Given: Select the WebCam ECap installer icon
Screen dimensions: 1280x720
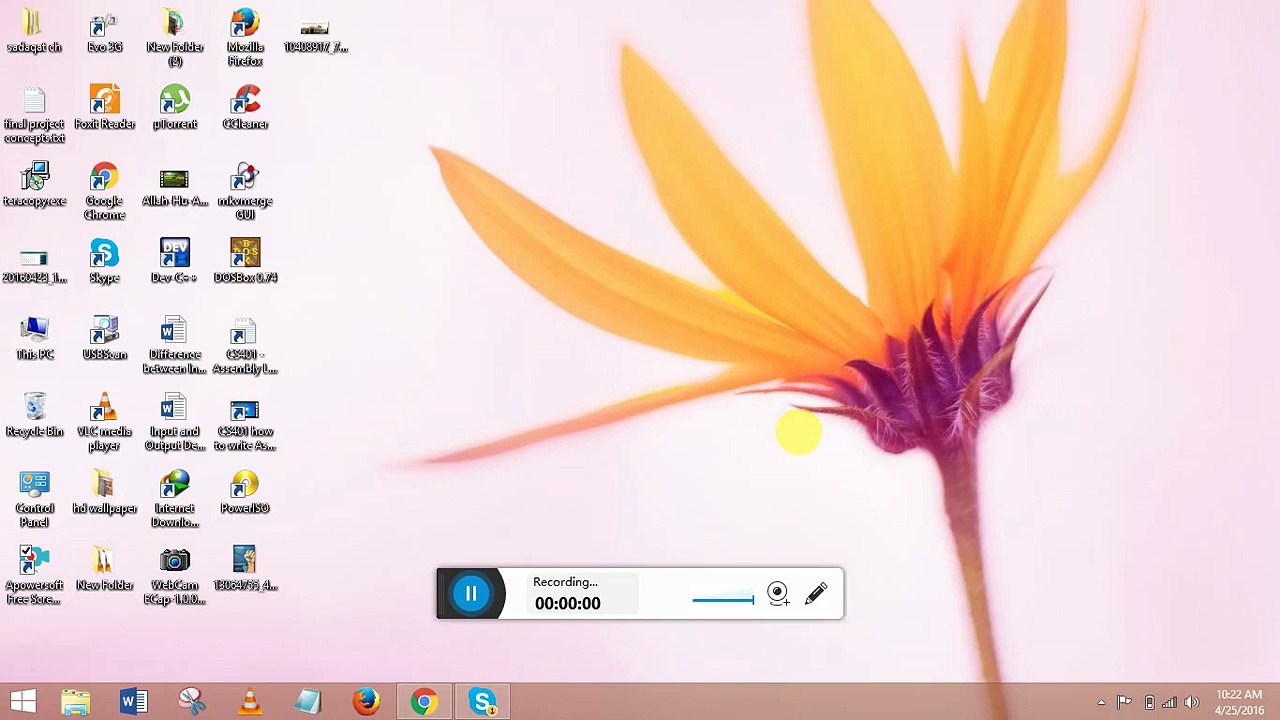Looking at the screenshot, I should [174, 577].
